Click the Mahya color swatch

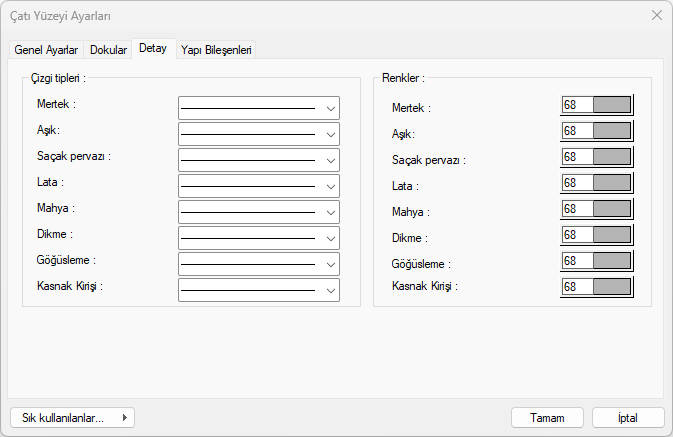tap(612, 209)
